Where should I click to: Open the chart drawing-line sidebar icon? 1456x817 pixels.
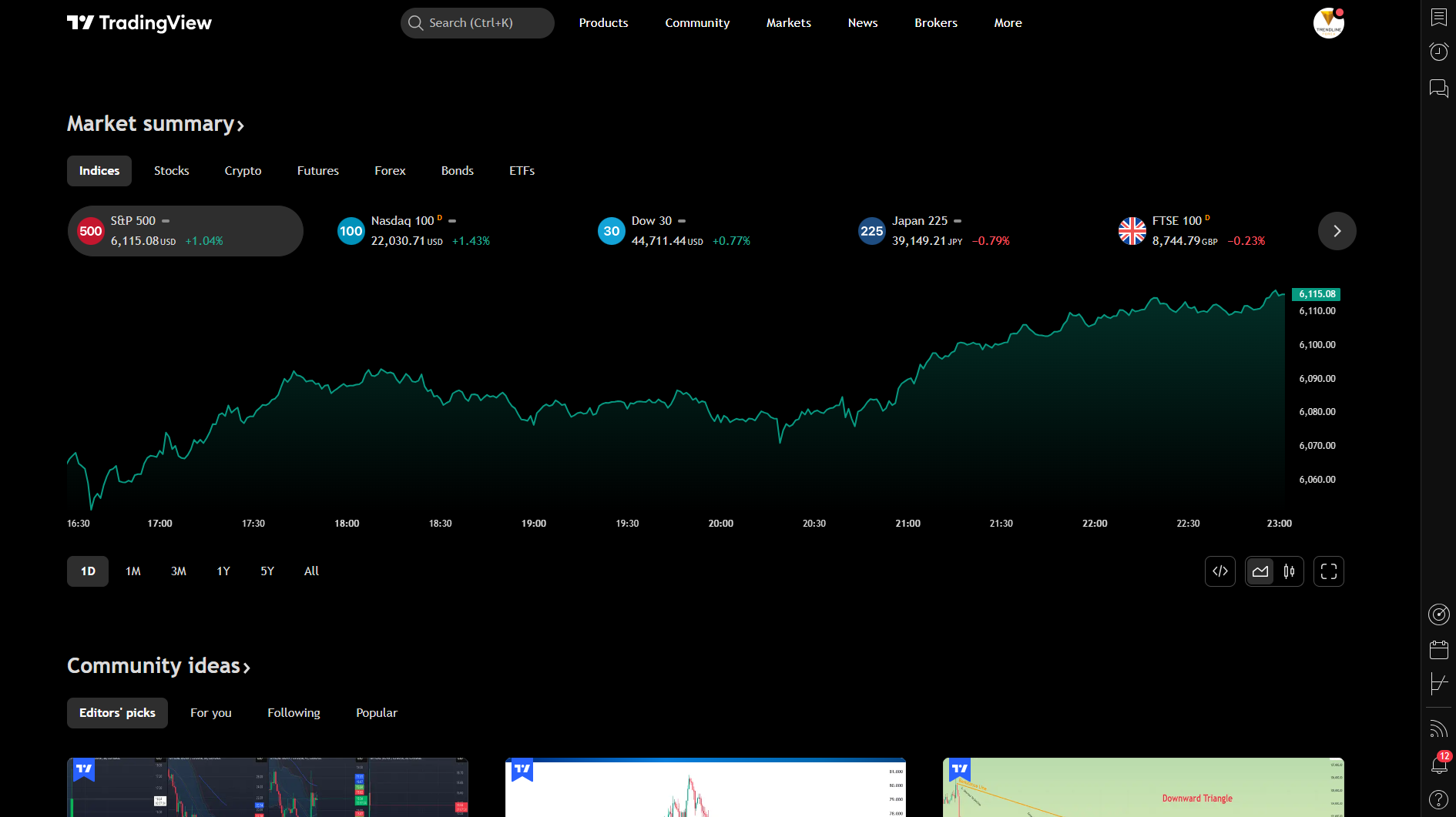[x=1438, y=683]
